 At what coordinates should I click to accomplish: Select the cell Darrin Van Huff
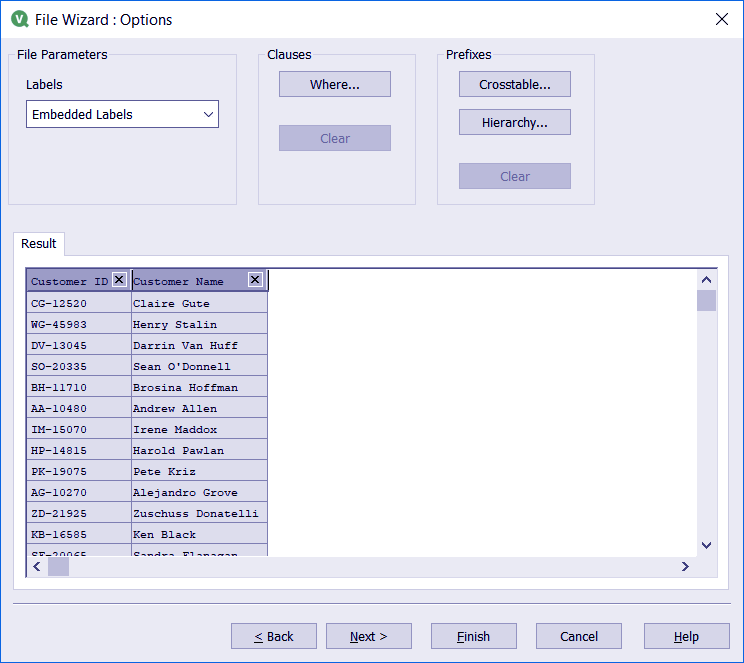click(x=200, y=345)
